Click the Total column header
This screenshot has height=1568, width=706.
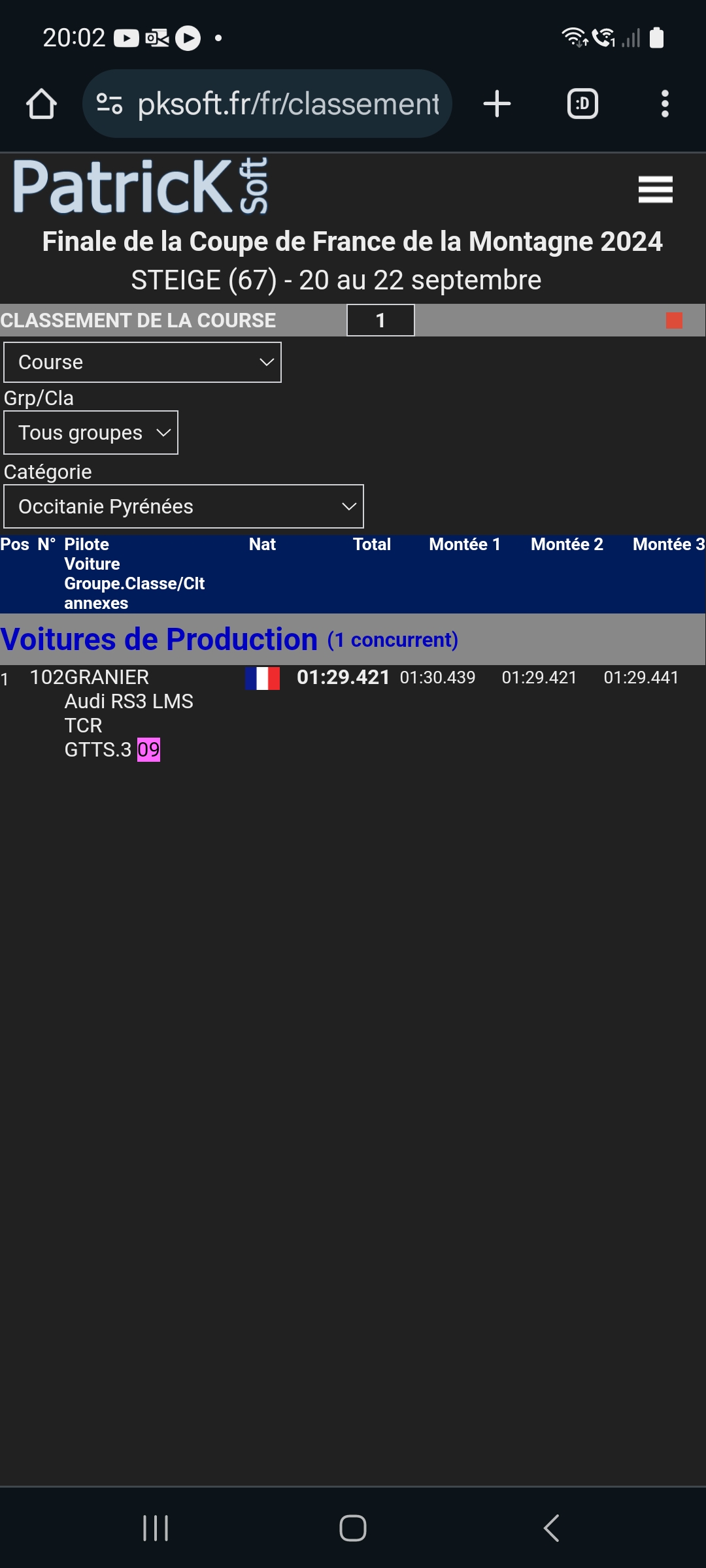pyautogui.click(x=372, y=544)
